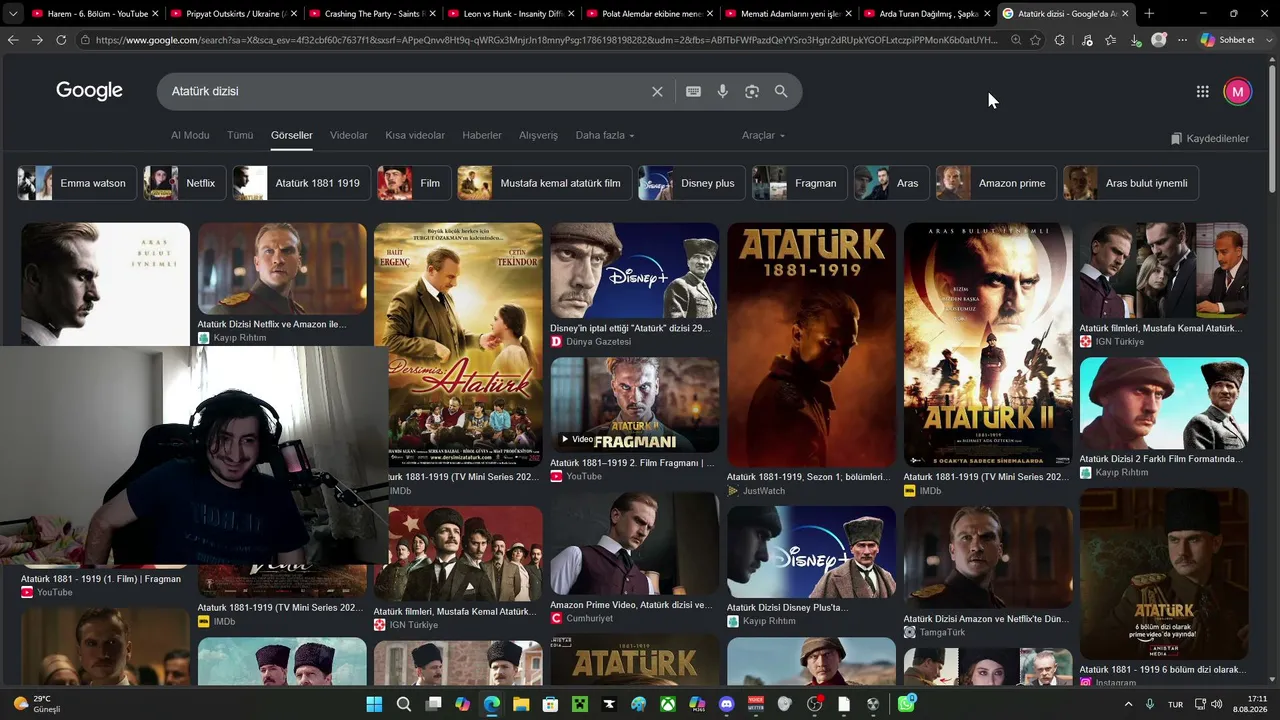Open Copilot 'Sohbet et' chat
The height and width of the screenshot is (720, 1280).
(1228, 40)
